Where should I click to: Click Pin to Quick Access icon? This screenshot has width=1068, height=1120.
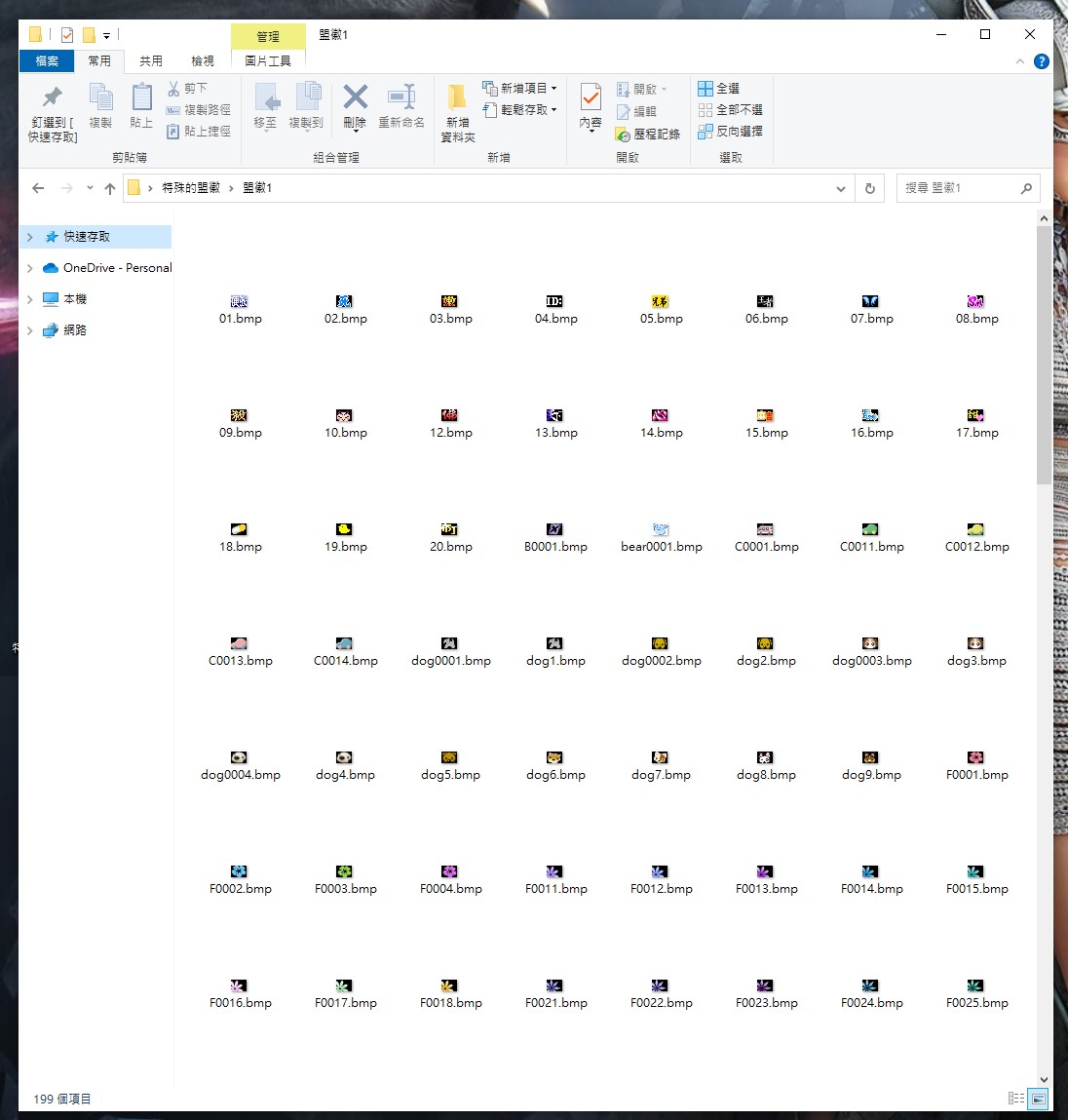coord(52,97)
